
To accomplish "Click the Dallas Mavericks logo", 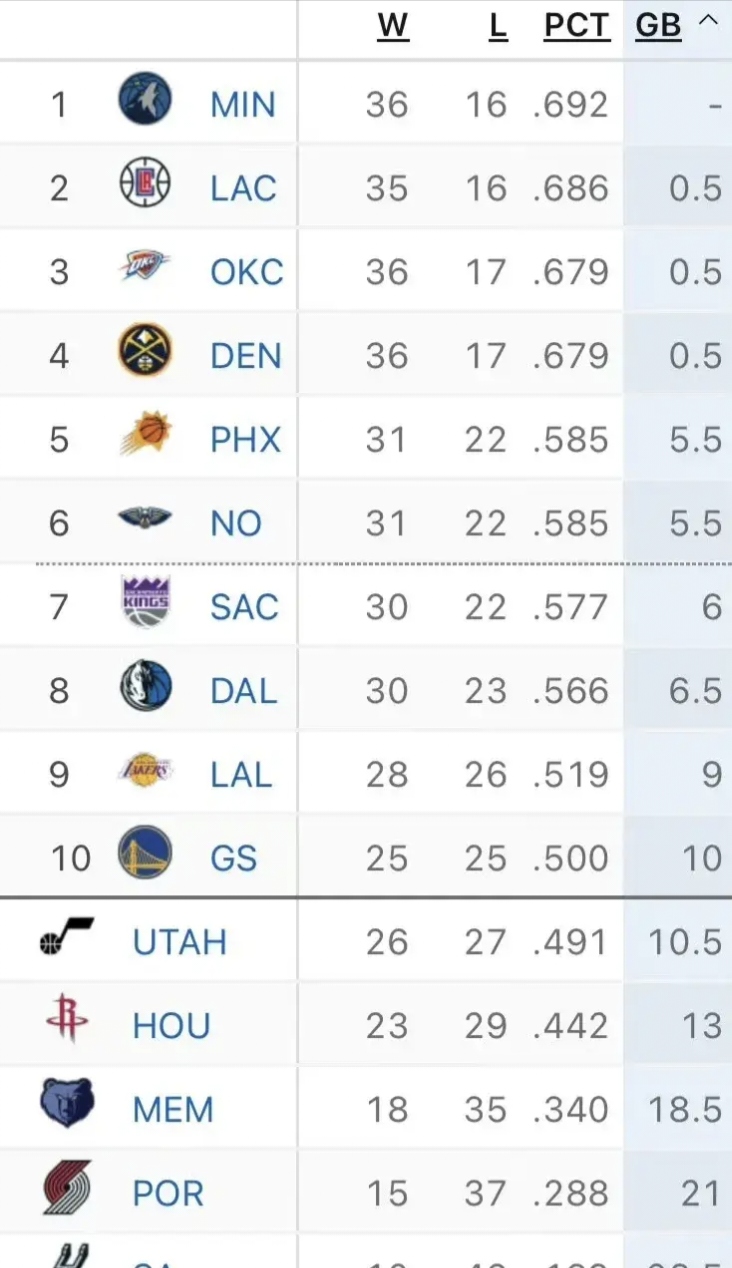I will pyautogui.click(x=145, y=687).
